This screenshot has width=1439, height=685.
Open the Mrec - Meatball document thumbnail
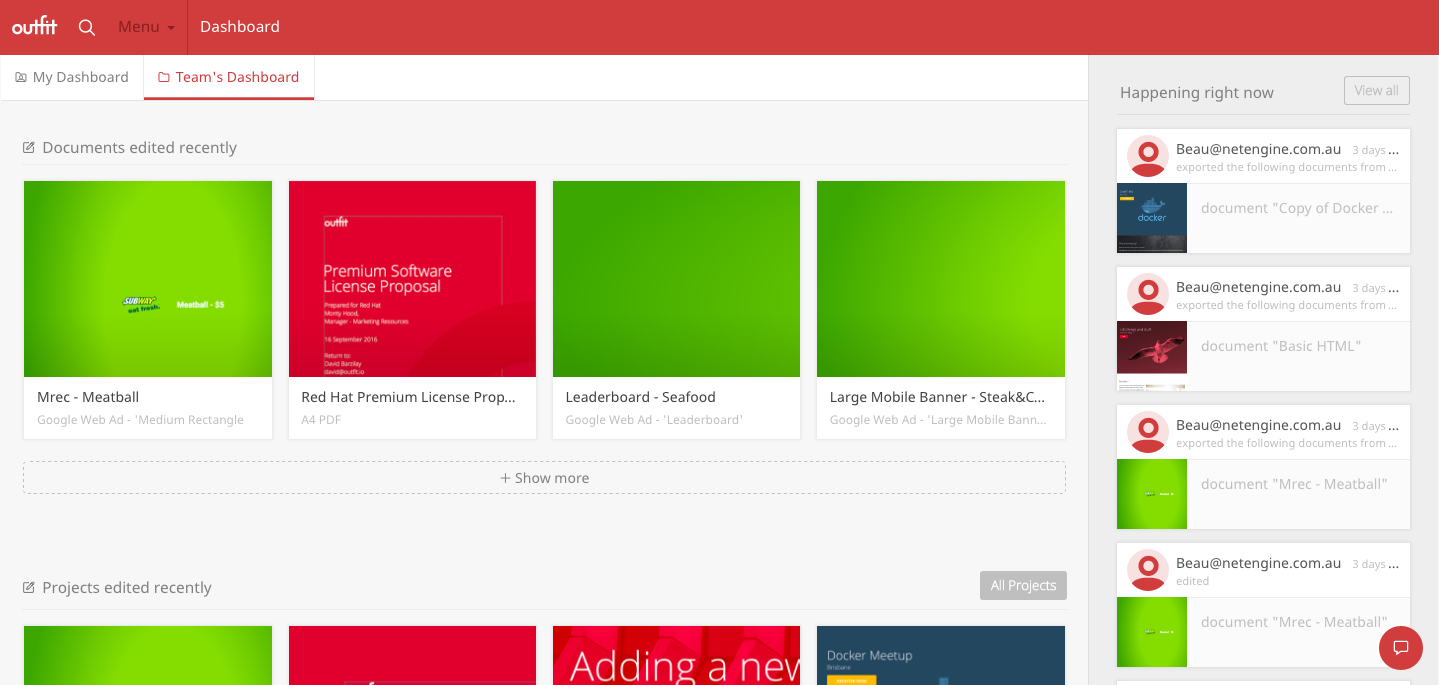coord(148,279)
